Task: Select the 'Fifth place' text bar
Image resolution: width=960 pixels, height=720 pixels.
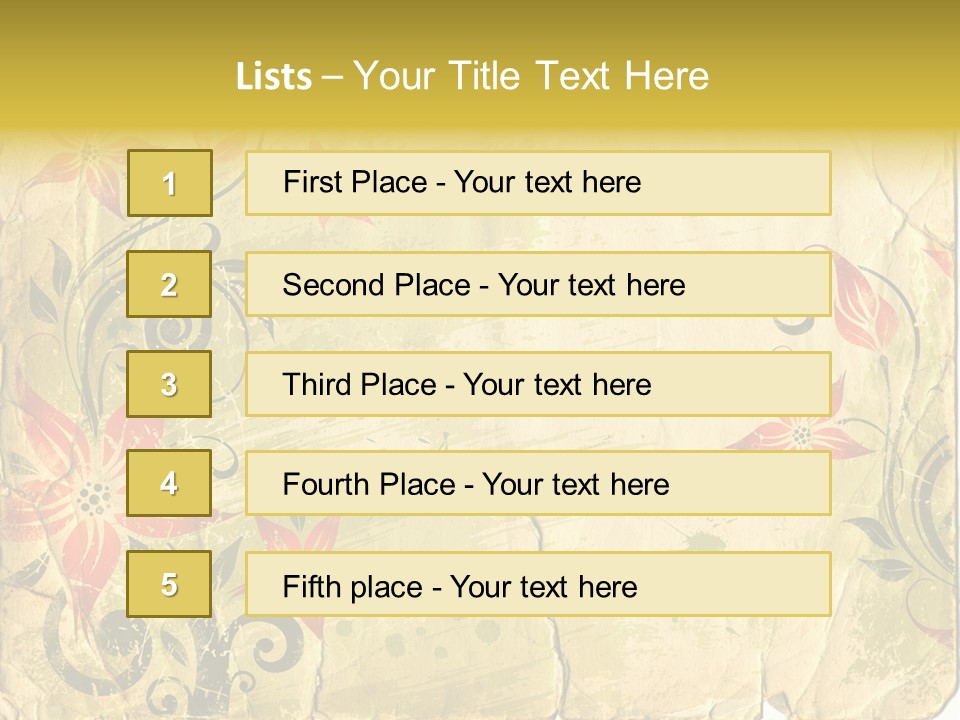Action: tap(538, 584)
